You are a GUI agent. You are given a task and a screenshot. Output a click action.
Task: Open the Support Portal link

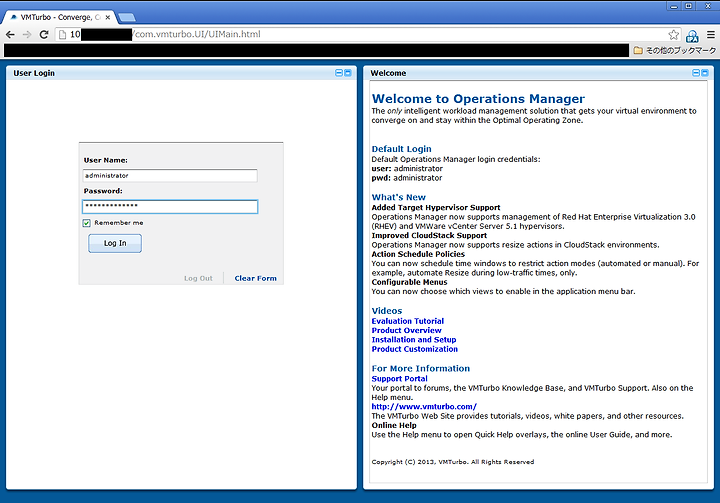(399, 379)
